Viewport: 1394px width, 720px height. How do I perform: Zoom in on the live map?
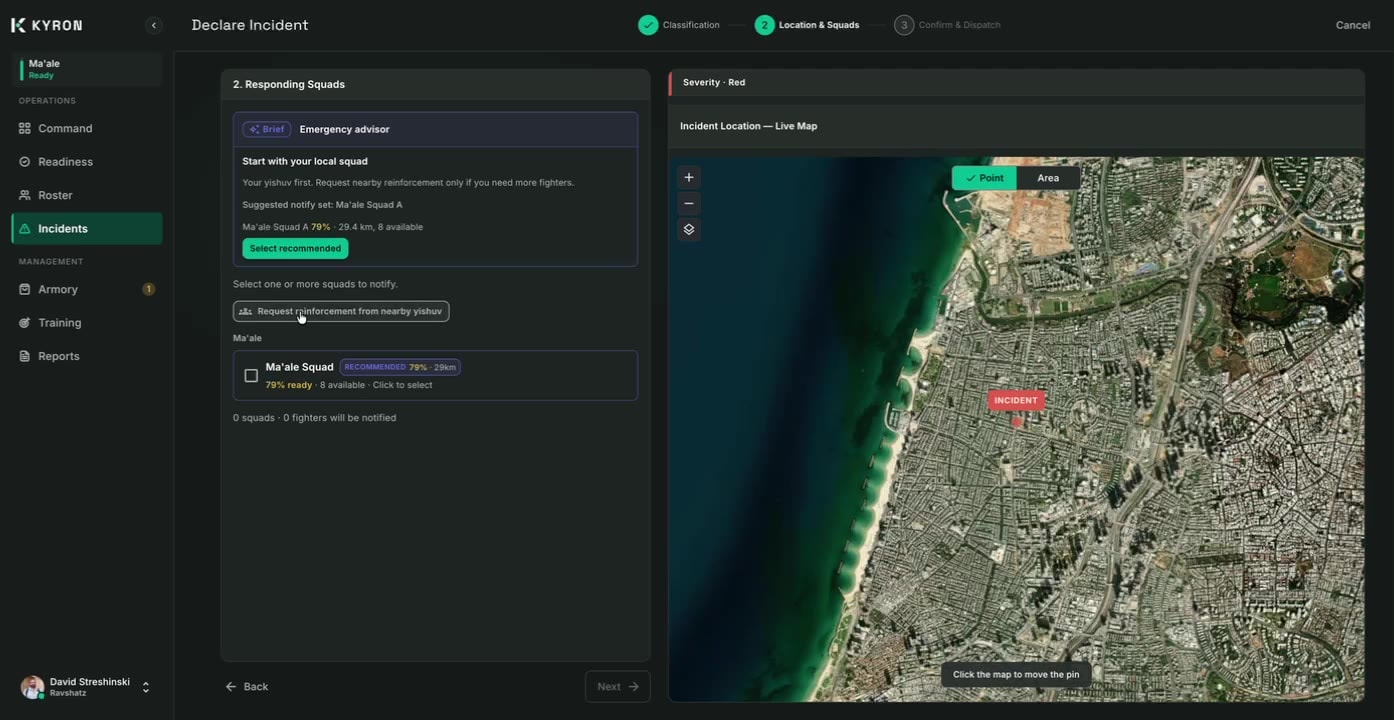coord(689,178)
